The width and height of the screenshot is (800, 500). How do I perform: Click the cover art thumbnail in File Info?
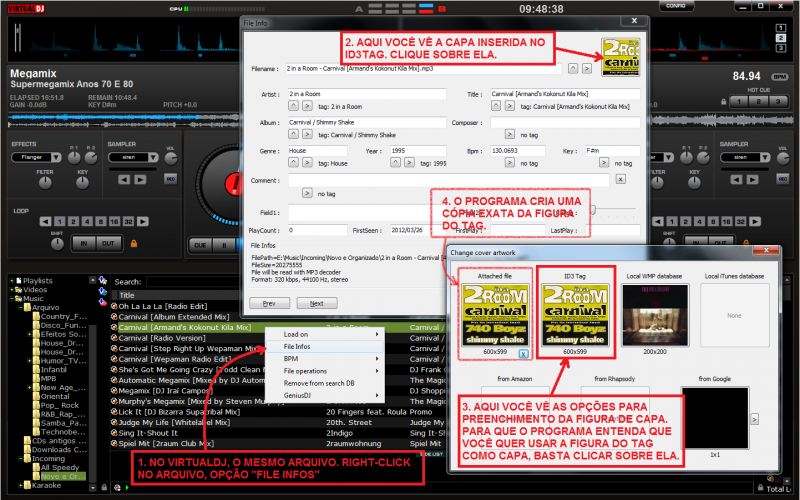click(620, 57)
